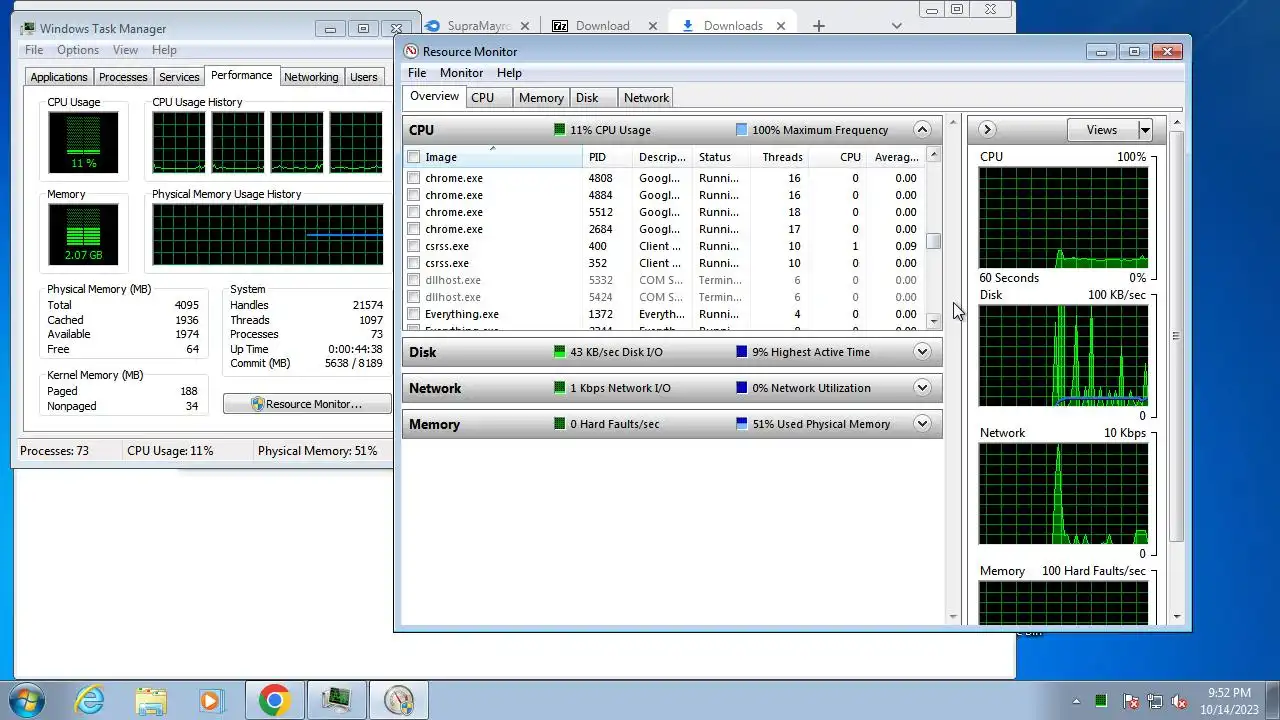Open Task Manager's Networking tab
The height and width of the screenshot is (720, 1280).
(311, 77)
